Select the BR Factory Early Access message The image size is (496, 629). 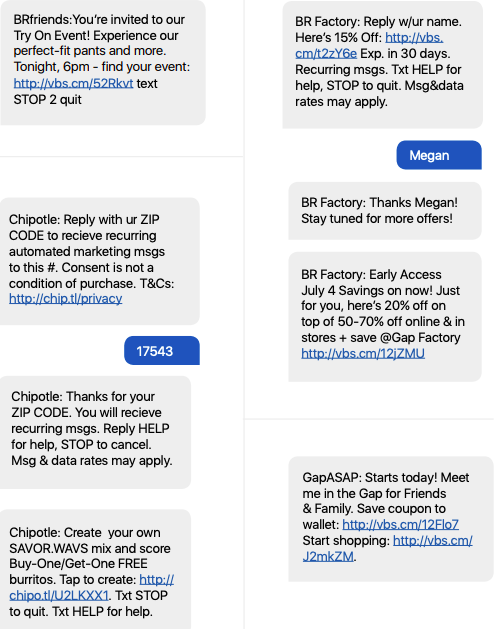click(385, 317)
